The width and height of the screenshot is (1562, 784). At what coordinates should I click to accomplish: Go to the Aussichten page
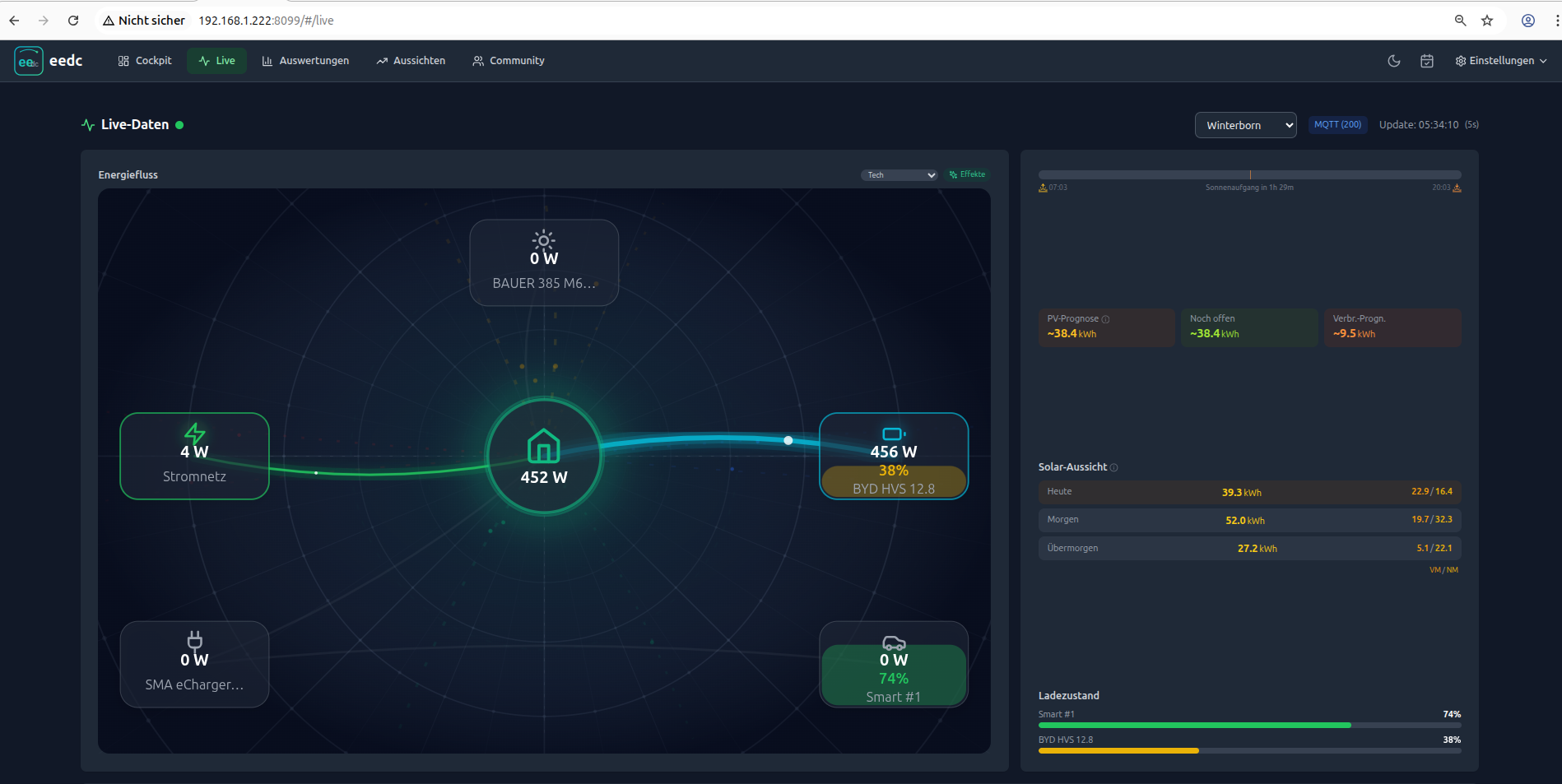(x=411, y=61)
